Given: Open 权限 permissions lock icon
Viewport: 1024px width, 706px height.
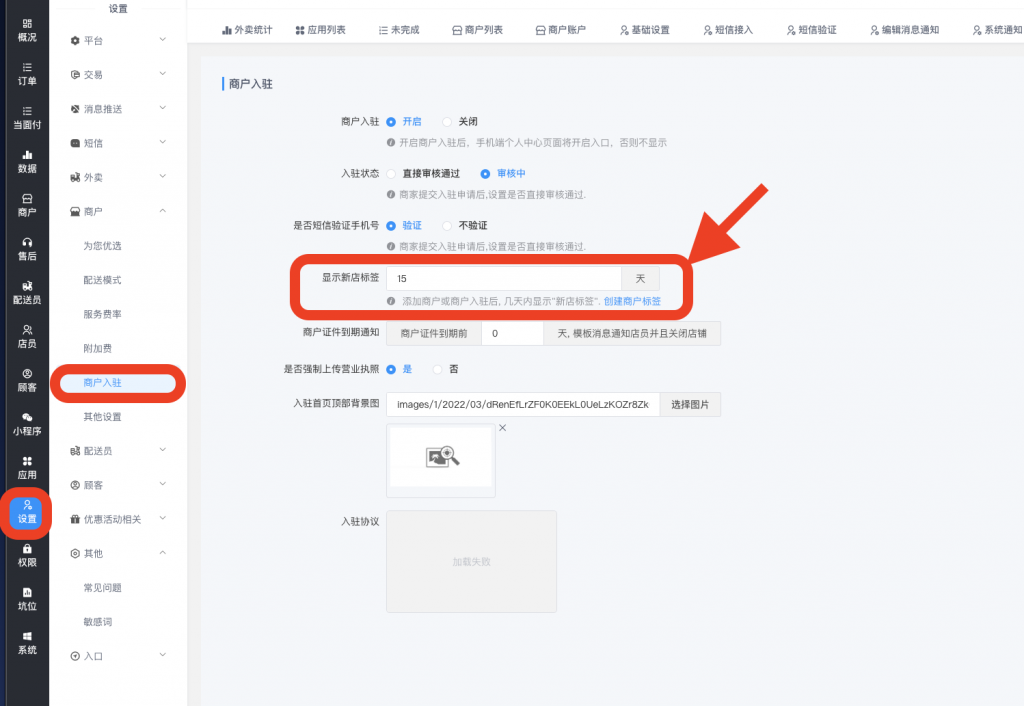Looking at the screenshot, I should pyautogui.click(x=27, y=555).
